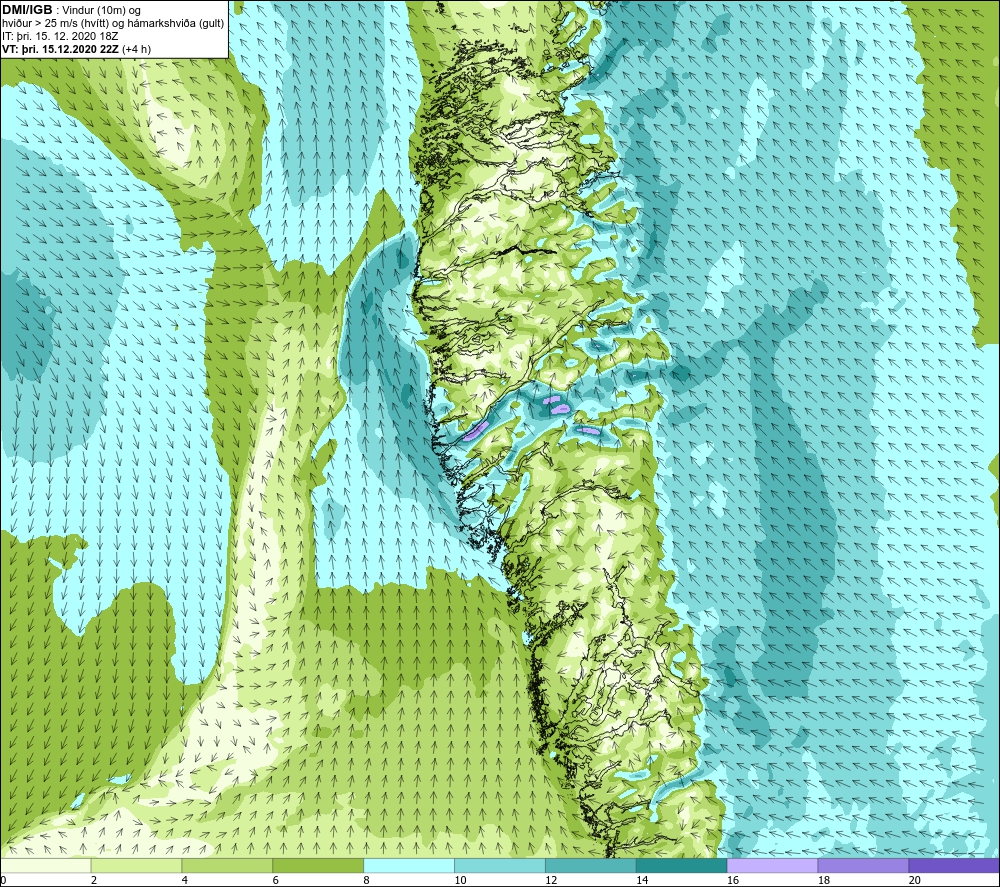Screen dimensions: 1000x887
Task: Click the 'IT: þri. 15. 12. 2020 18Z' line
Action: (x=60, y=36)
